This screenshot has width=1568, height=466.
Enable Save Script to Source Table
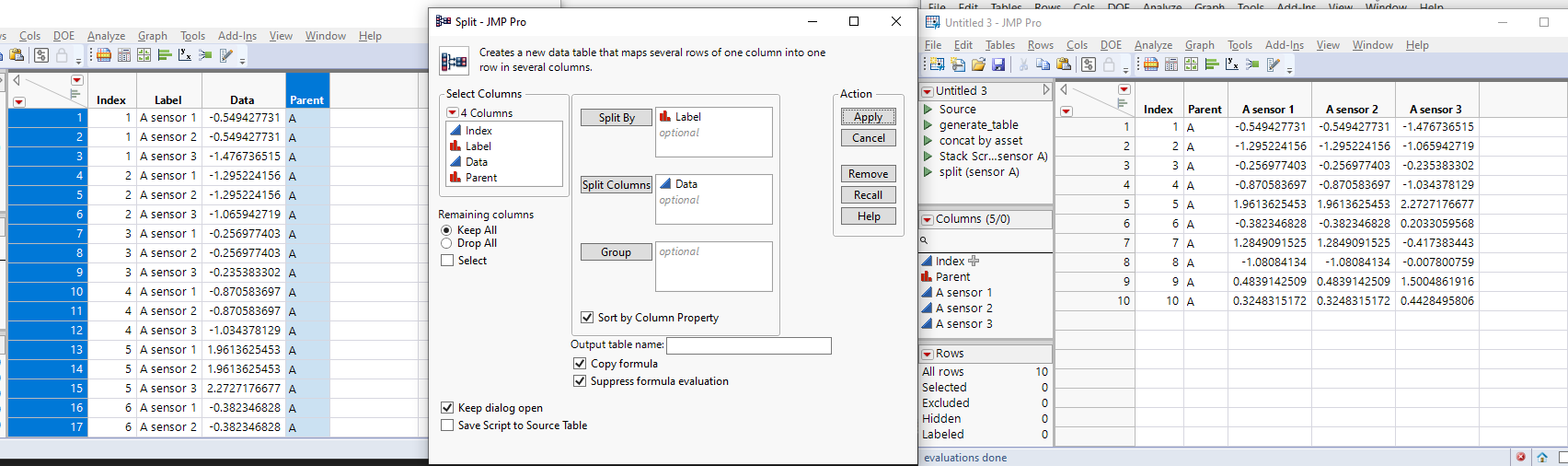(x=447, y=425)
